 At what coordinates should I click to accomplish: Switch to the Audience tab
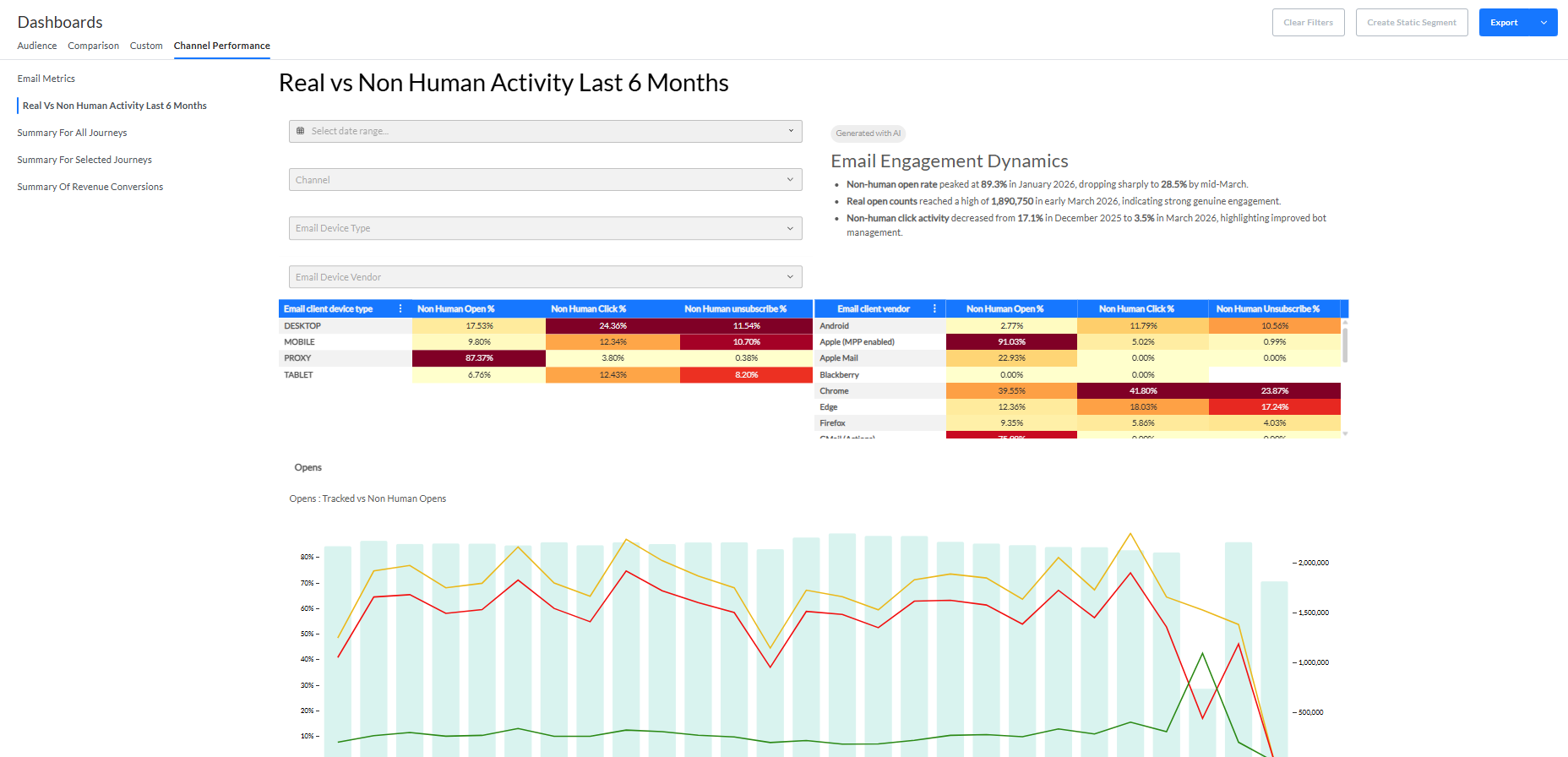coord(37,46)
